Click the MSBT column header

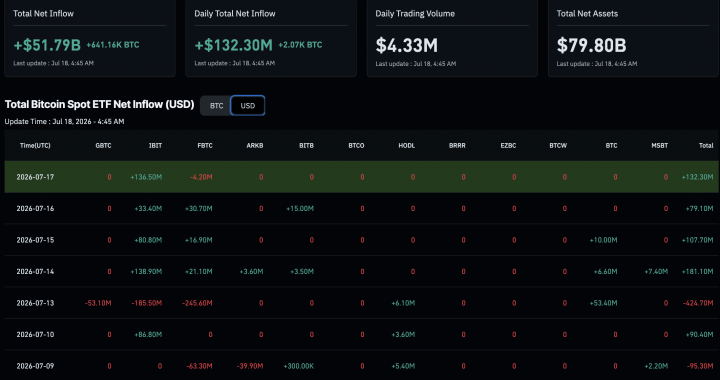tap(659, 145)
